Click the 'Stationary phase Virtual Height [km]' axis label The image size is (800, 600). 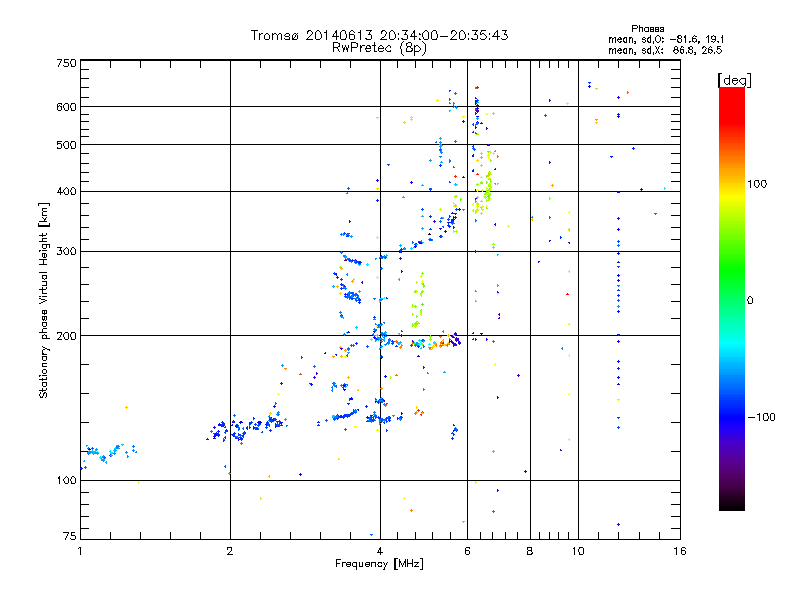(43, 301)
